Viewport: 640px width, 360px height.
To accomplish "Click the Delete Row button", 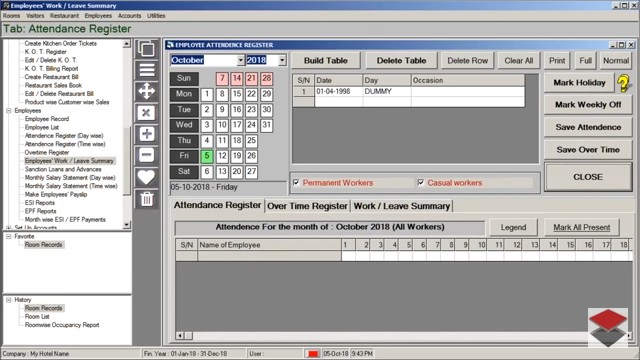I will coord(467,60).
